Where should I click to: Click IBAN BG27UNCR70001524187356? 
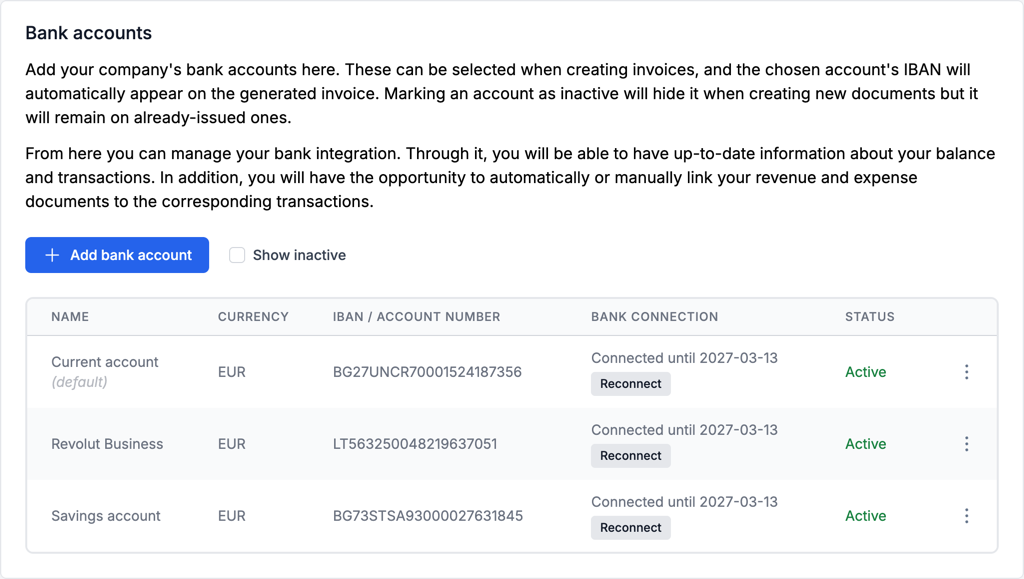click(x=427, y=372)
